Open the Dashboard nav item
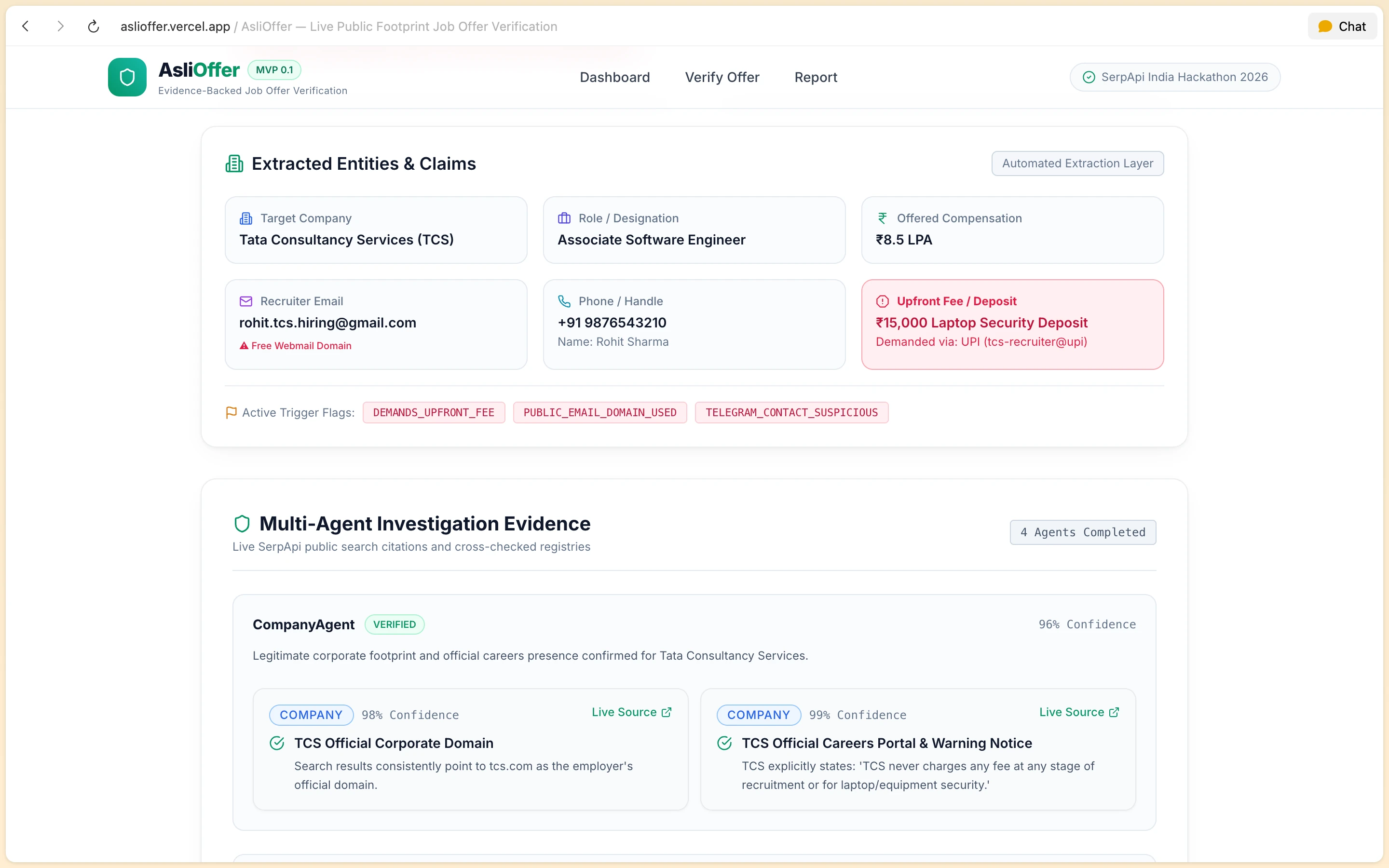Screen dimensions: 1389x868 tap(615, 77)
